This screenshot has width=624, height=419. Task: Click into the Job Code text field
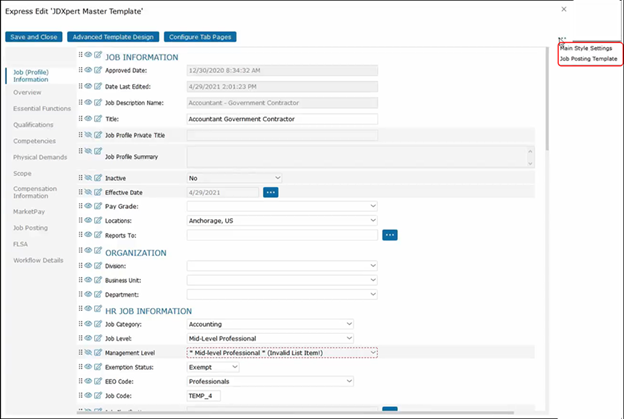[214, 396]
